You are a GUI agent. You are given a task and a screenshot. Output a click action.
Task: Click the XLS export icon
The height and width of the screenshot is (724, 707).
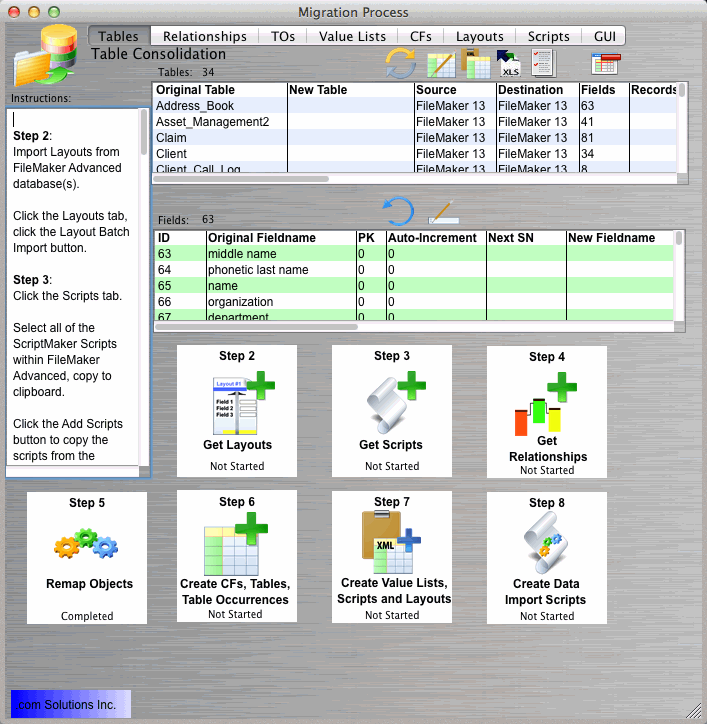click(x=509, y=64)
